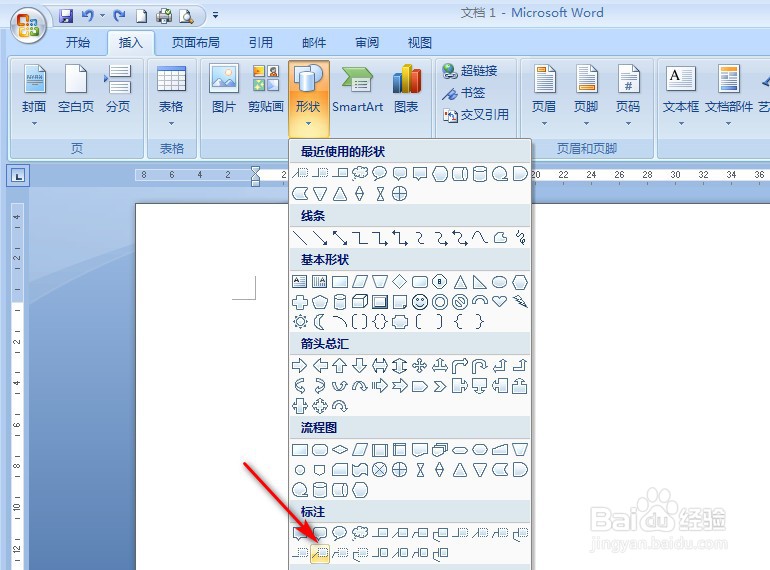Open the 文档部件 quick parts dropdown
This screenshot has width=770, height=570.
pyautogui.click(x=729, y=96)
